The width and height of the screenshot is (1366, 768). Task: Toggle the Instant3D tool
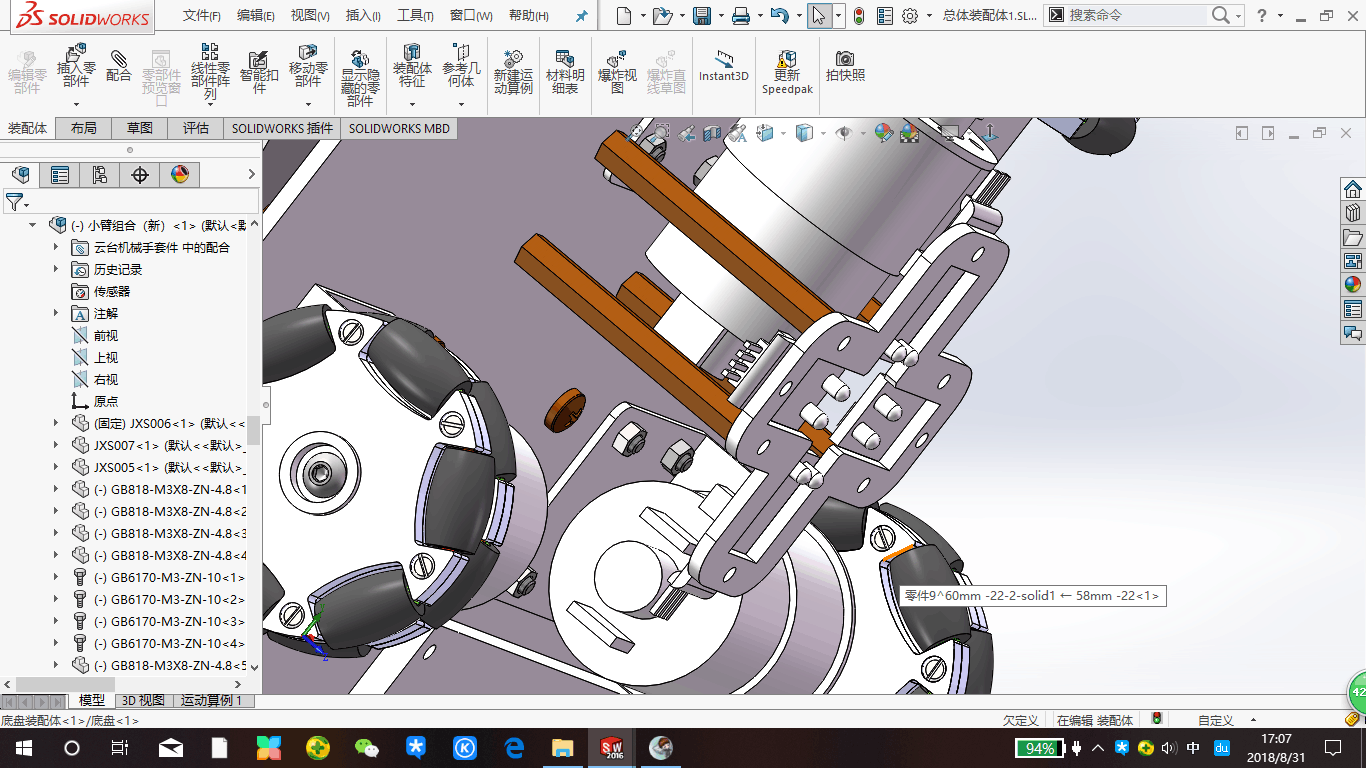724,65
